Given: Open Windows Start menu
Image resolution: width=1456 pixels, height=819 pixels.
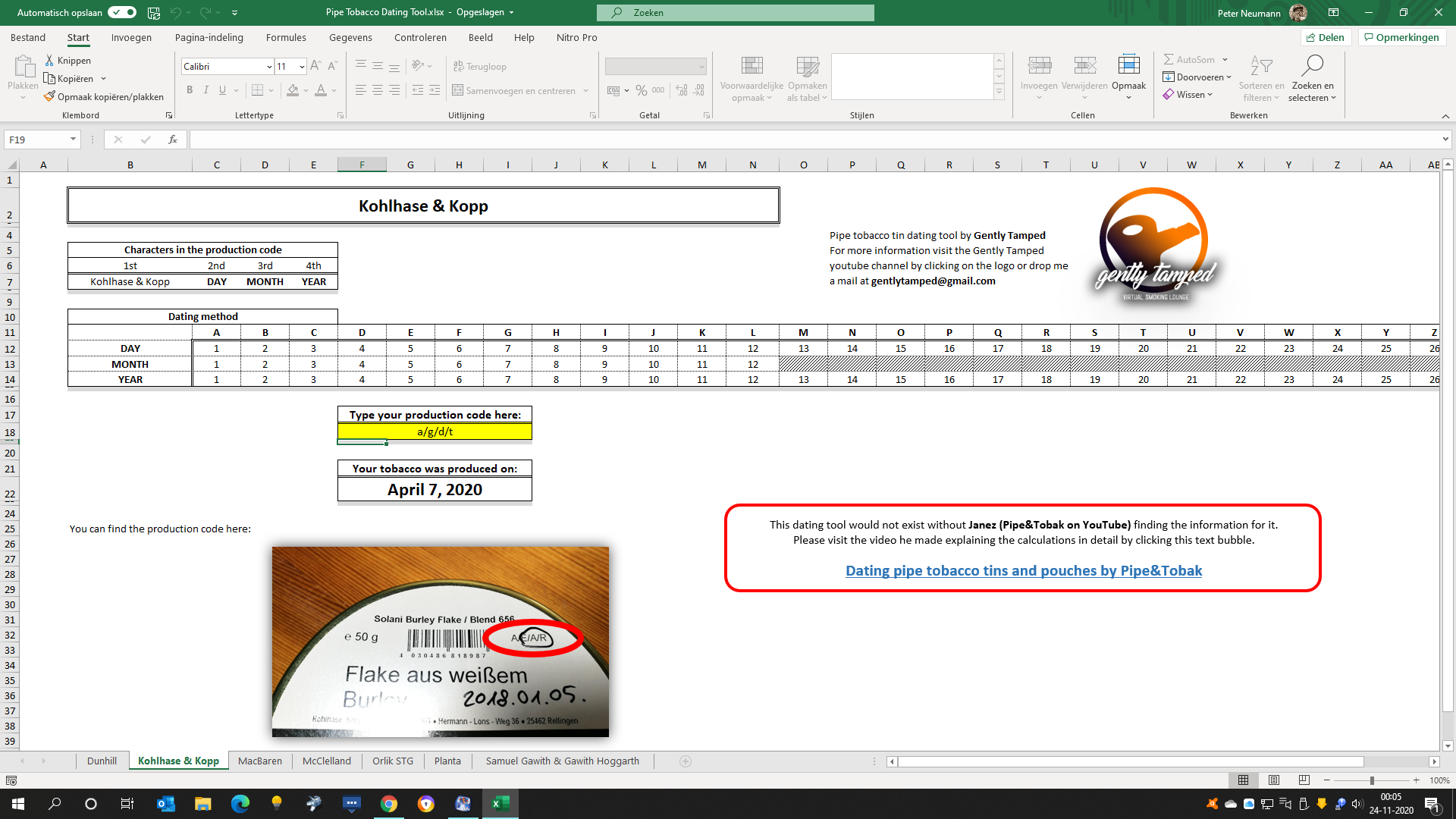Looking at the screenshot, I should (18, 804).
